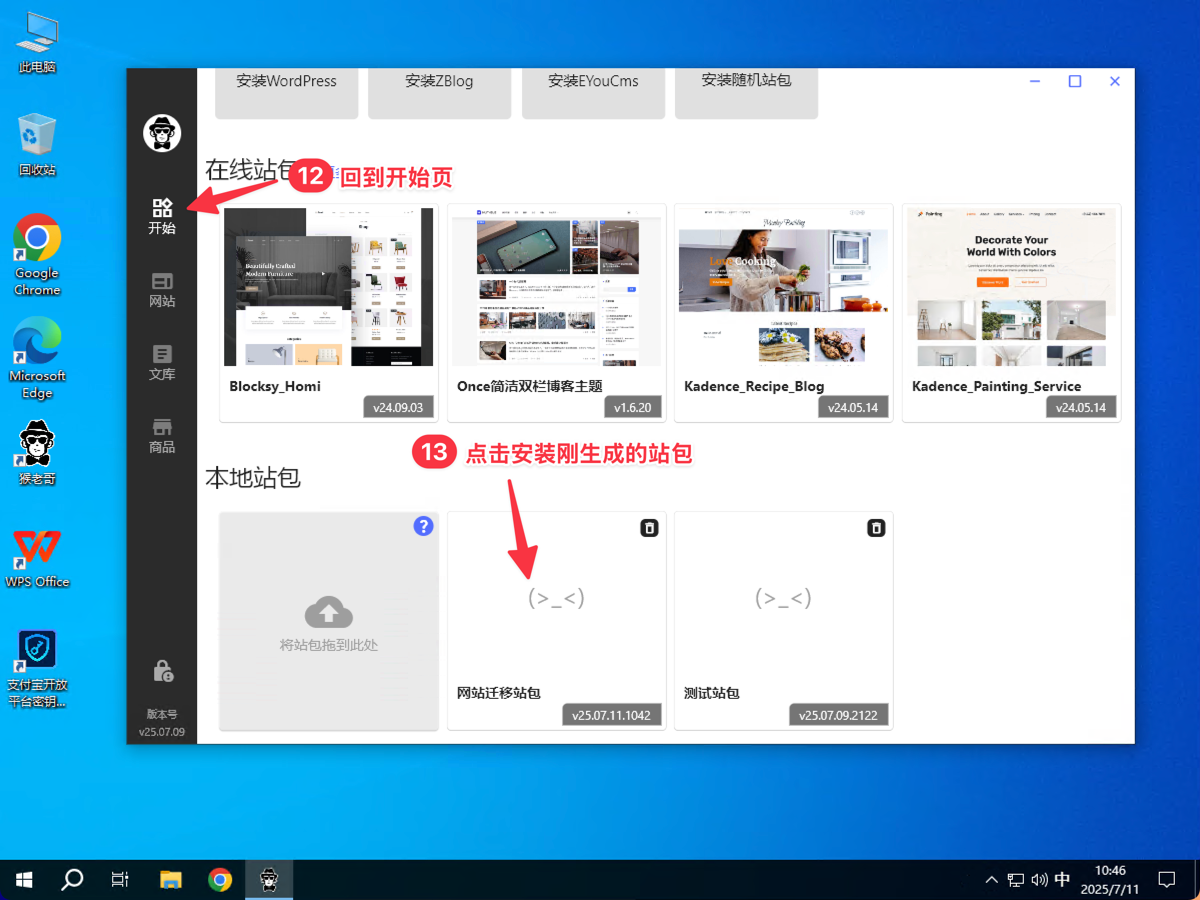Select the Blocksy_Homi site package thumbnail
This screenshot has width=1200, height=900.
329,287
